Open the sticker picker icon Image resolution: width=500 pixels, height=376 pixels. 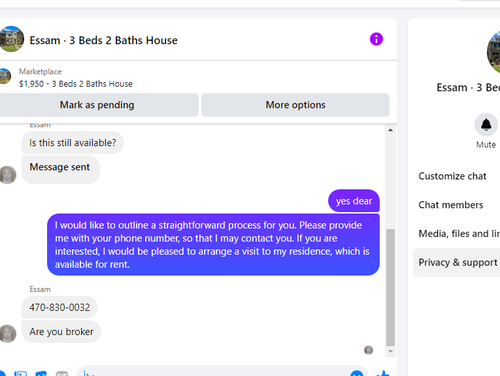tap(41, 373)
